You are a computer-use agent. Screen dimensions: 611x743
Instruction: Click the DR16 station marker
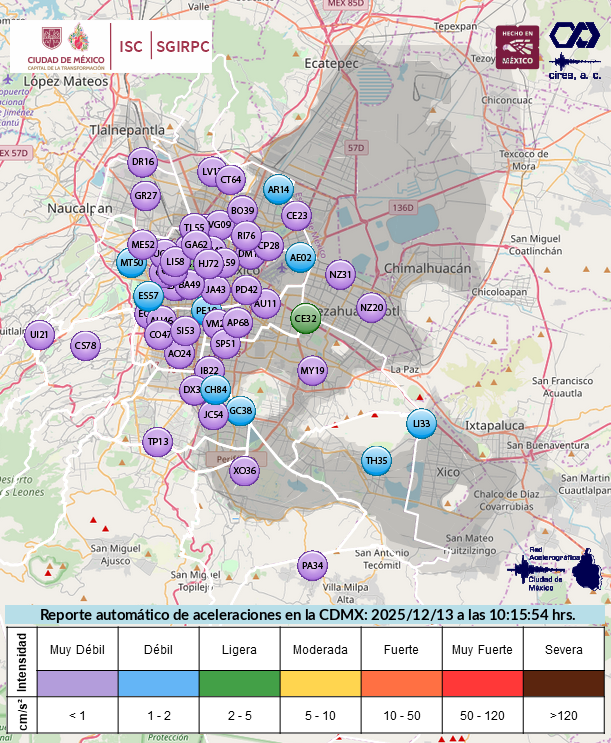click(x=144, y=162)
